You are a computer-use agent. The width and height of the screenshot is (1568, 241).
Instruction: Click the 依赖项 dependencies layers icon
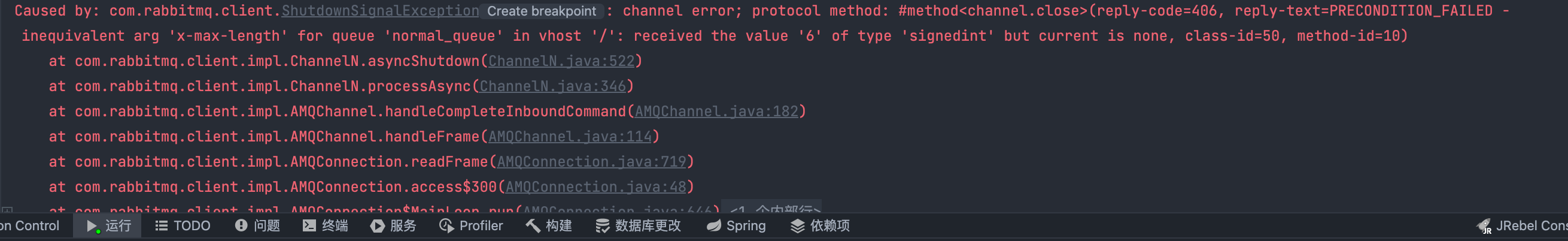(x=797, y=226)
